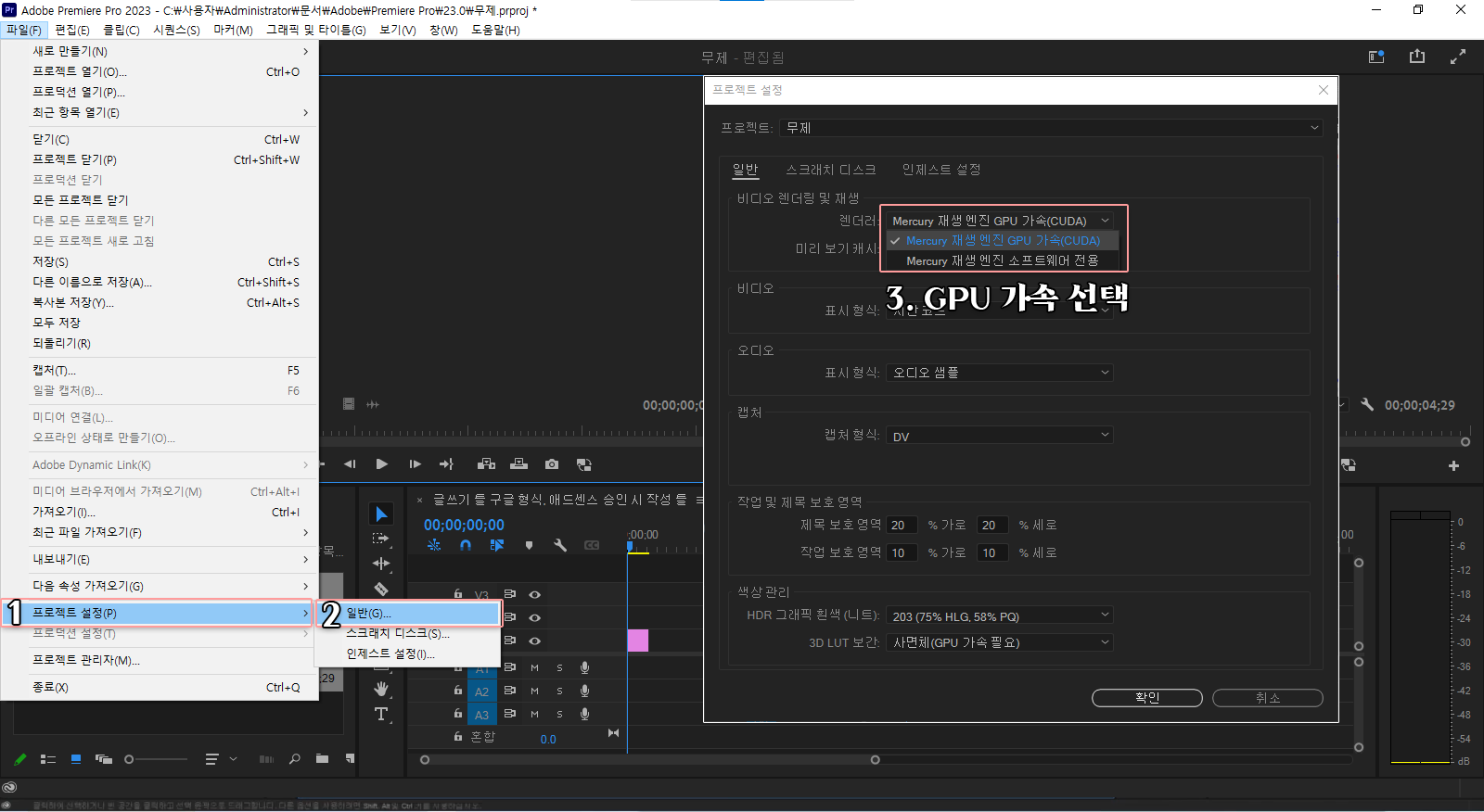Viewport: 1484px width, 812px height.
Task: Open the timeline captions CC button
Action: click(x=592, y=546)
